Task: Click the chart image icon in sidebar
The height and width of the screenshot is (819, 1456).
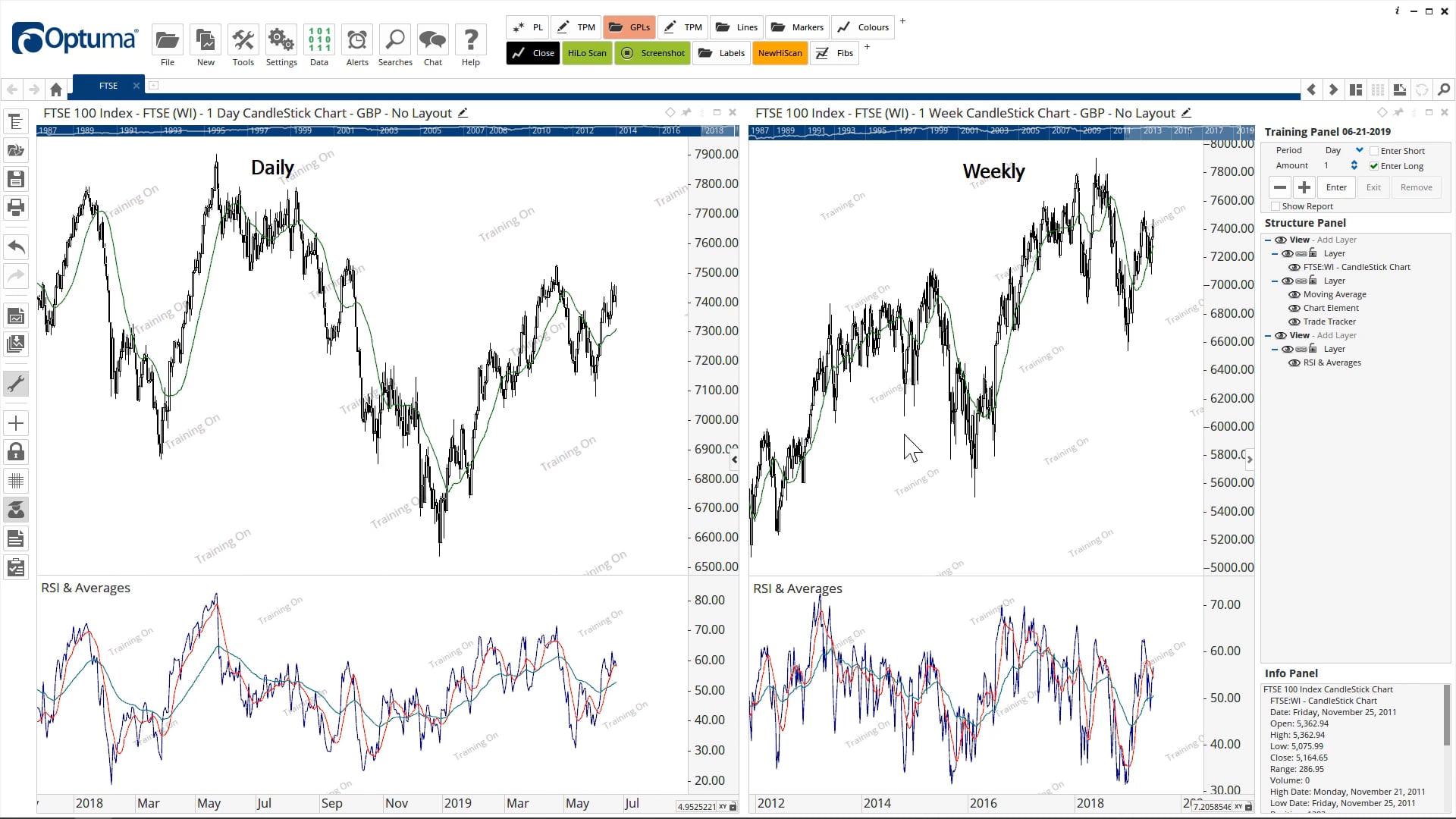Action: pyautogui.click(x=16, y=315)
